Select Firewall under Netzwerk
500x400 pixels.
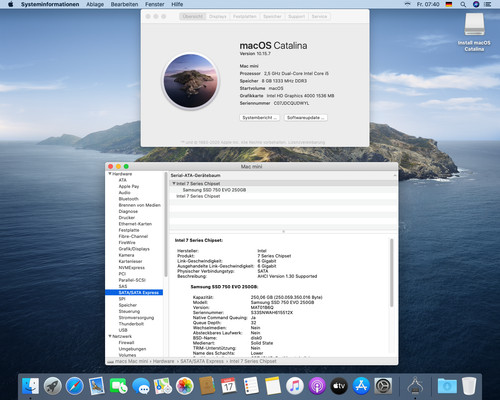pos(126,342)
